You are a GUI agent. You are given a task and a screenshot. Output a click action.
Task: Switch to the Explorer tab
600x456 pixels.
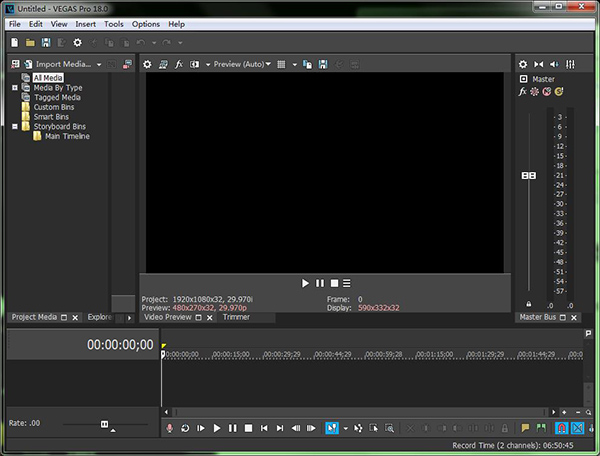click(x=99, y=317)
